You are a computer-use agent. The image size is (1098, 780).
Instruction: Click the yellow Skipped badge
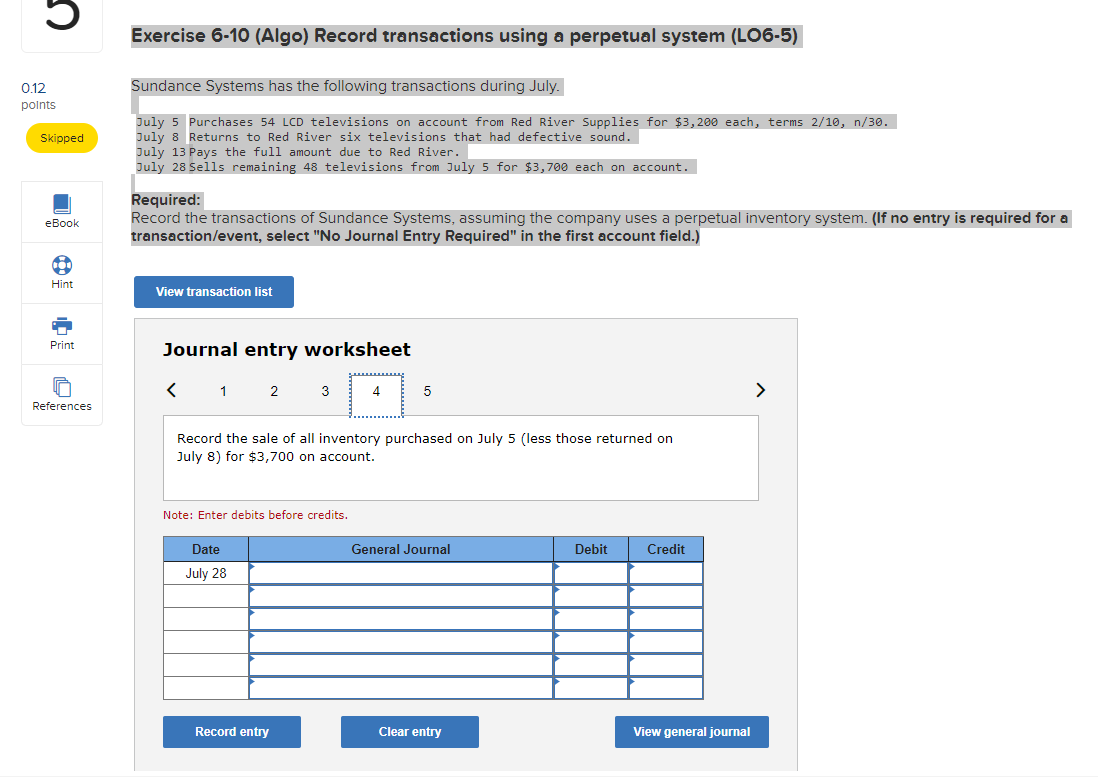(61, 138)
